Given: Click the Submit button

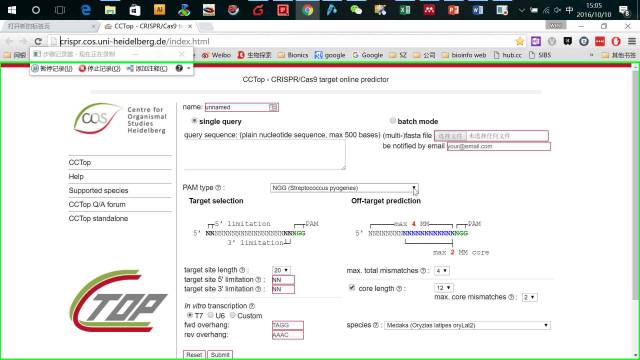Looking at the screenshot, I should pyautogui.click(x=220, y=355).
